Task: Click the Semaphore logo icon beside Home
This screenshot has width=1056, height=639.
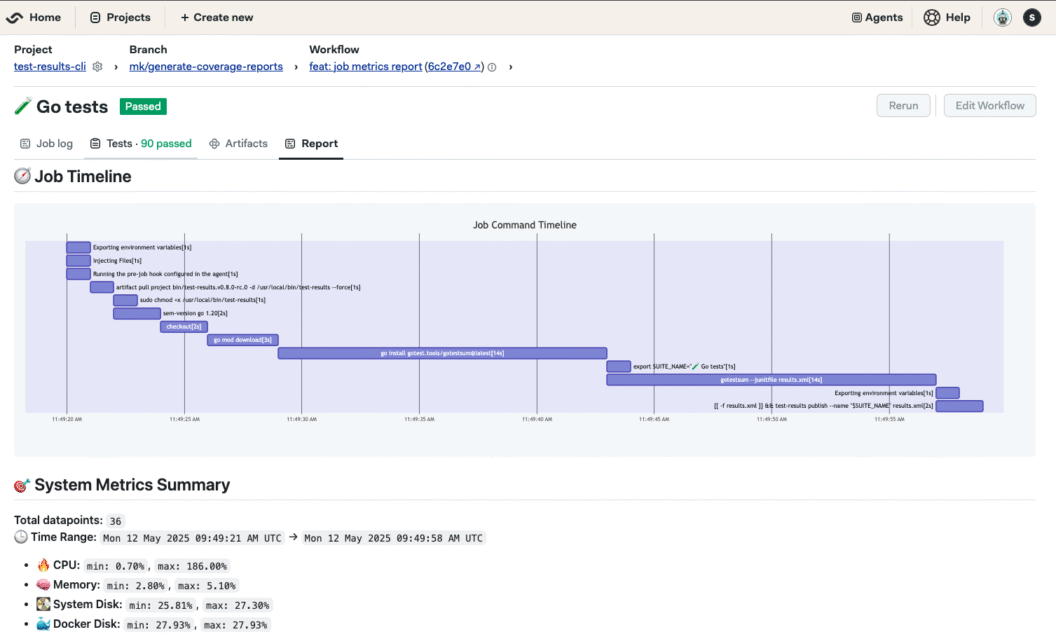Action: [x=14, y=18]
